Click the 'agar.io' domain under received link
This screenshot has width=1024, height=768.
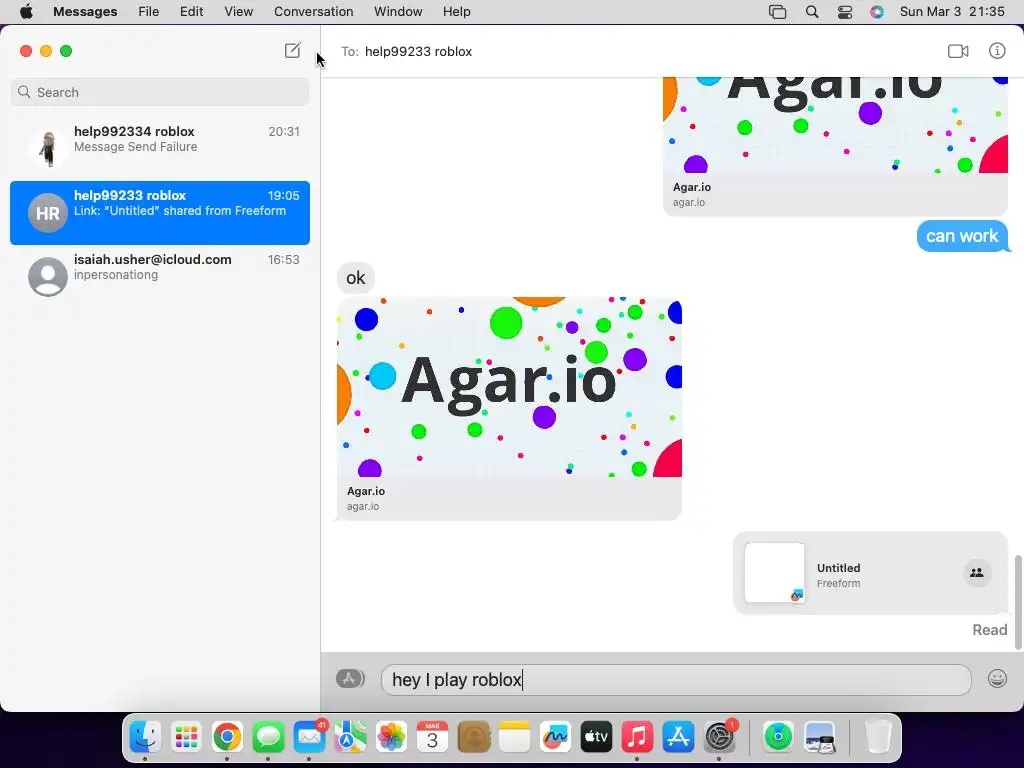tap(362, 506)
